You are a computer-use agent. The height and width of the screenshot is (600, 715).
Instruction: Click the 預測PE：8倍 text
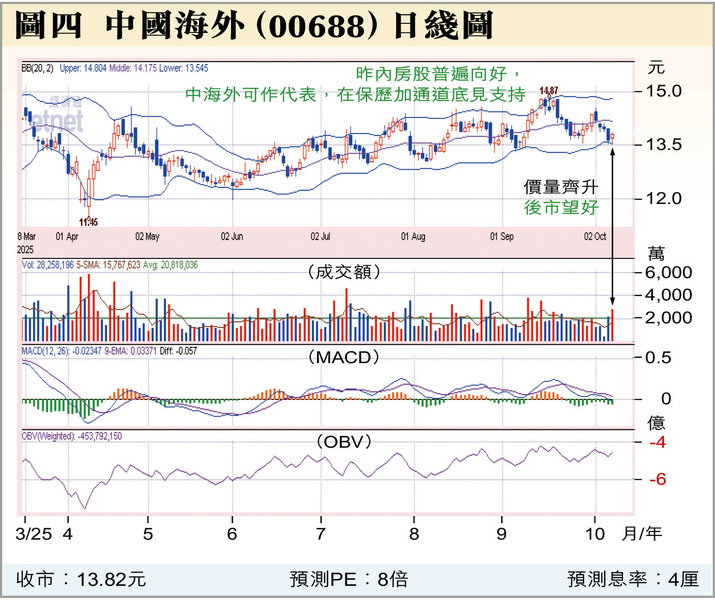pyautogui.click(x=348, y=578)
